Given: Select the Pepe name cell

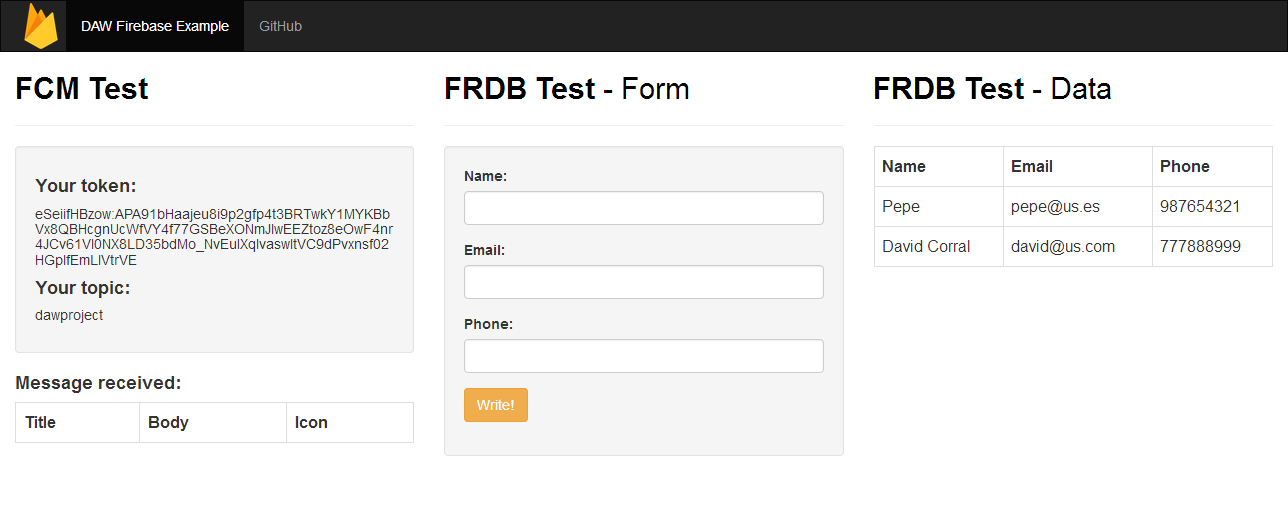Looking at the screenshot, I should [x=901, y=207].
